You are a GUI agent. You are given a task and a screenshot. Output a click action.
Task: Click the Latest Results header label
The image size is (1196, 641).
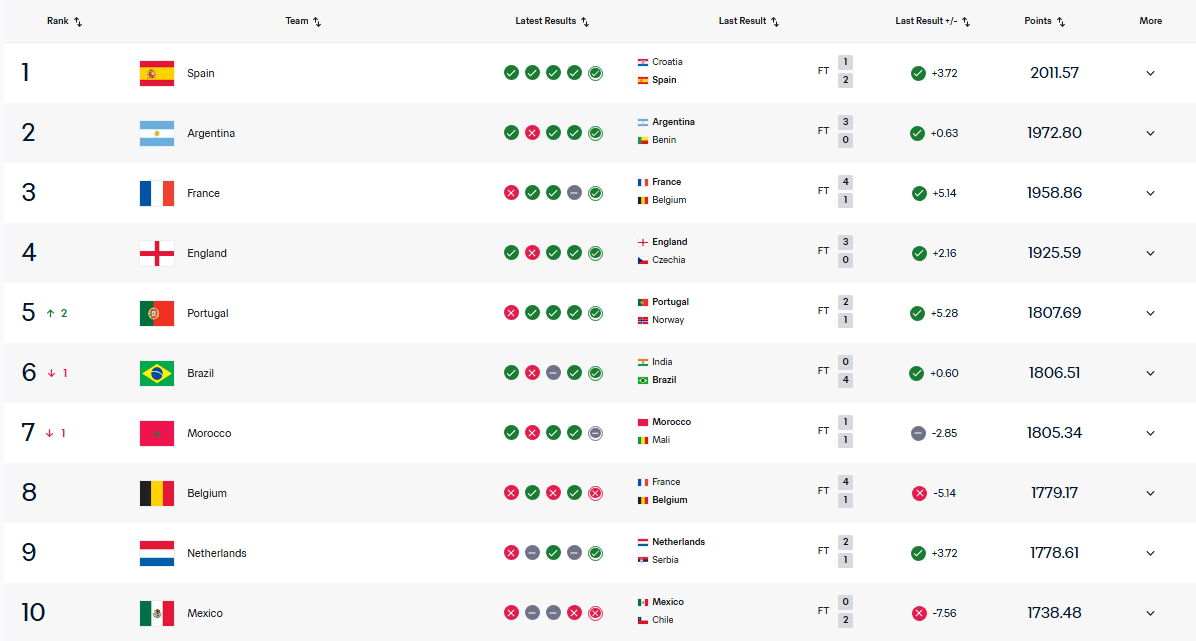coord(545,21)
